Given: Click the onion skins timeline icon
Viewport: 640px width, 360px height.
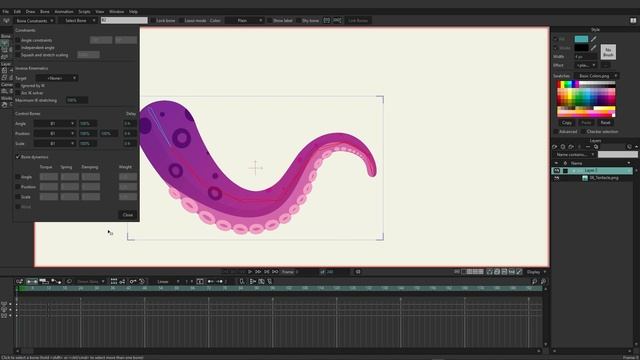Looking at the screenshot, I should 69,281.
